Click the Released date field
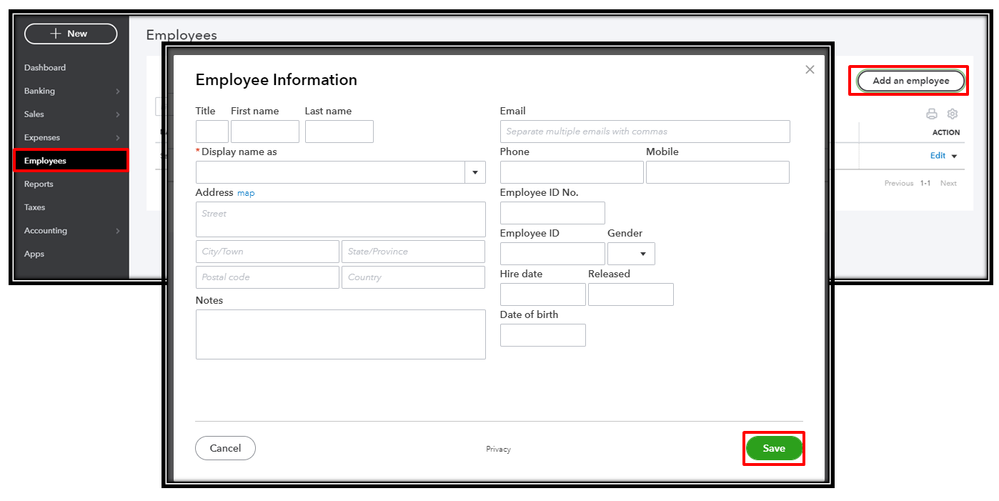Viewport: 999px width, 501px height. 631,294
